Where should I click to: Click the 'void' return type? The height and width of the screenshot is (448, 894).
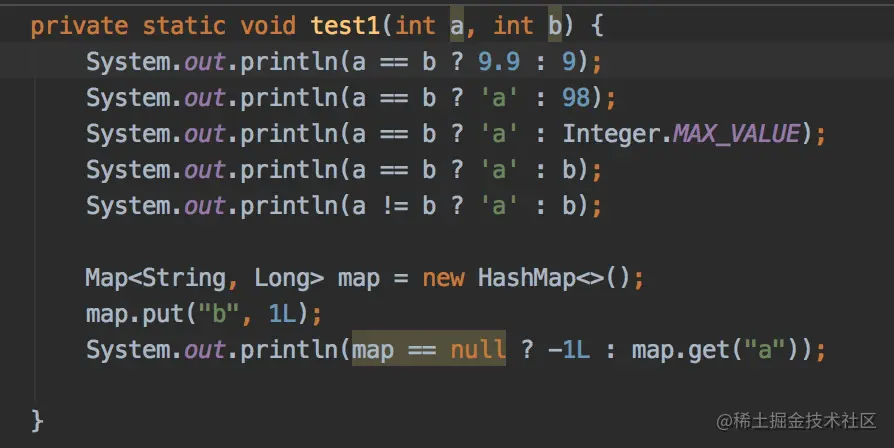pos(268,26)
